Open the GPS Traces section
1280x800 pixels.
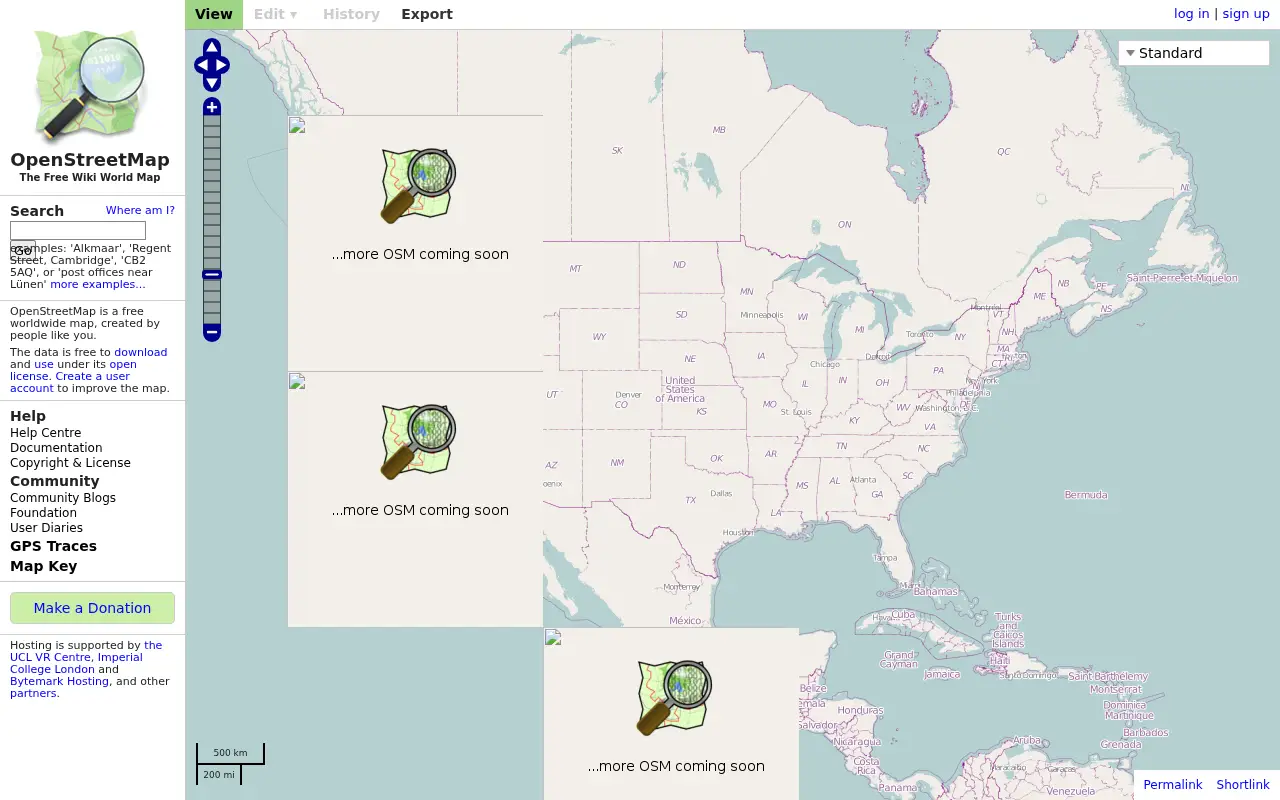tap(53, 546)
